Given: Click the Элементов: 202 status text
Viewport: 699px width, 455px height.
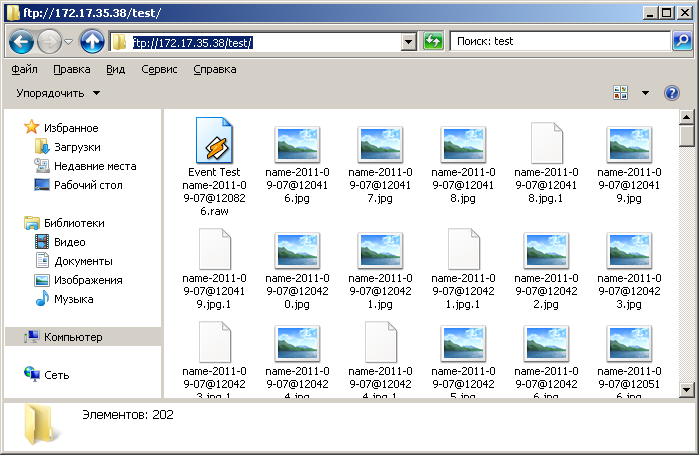Looking at the screenshot, I should tap(128, 415).
